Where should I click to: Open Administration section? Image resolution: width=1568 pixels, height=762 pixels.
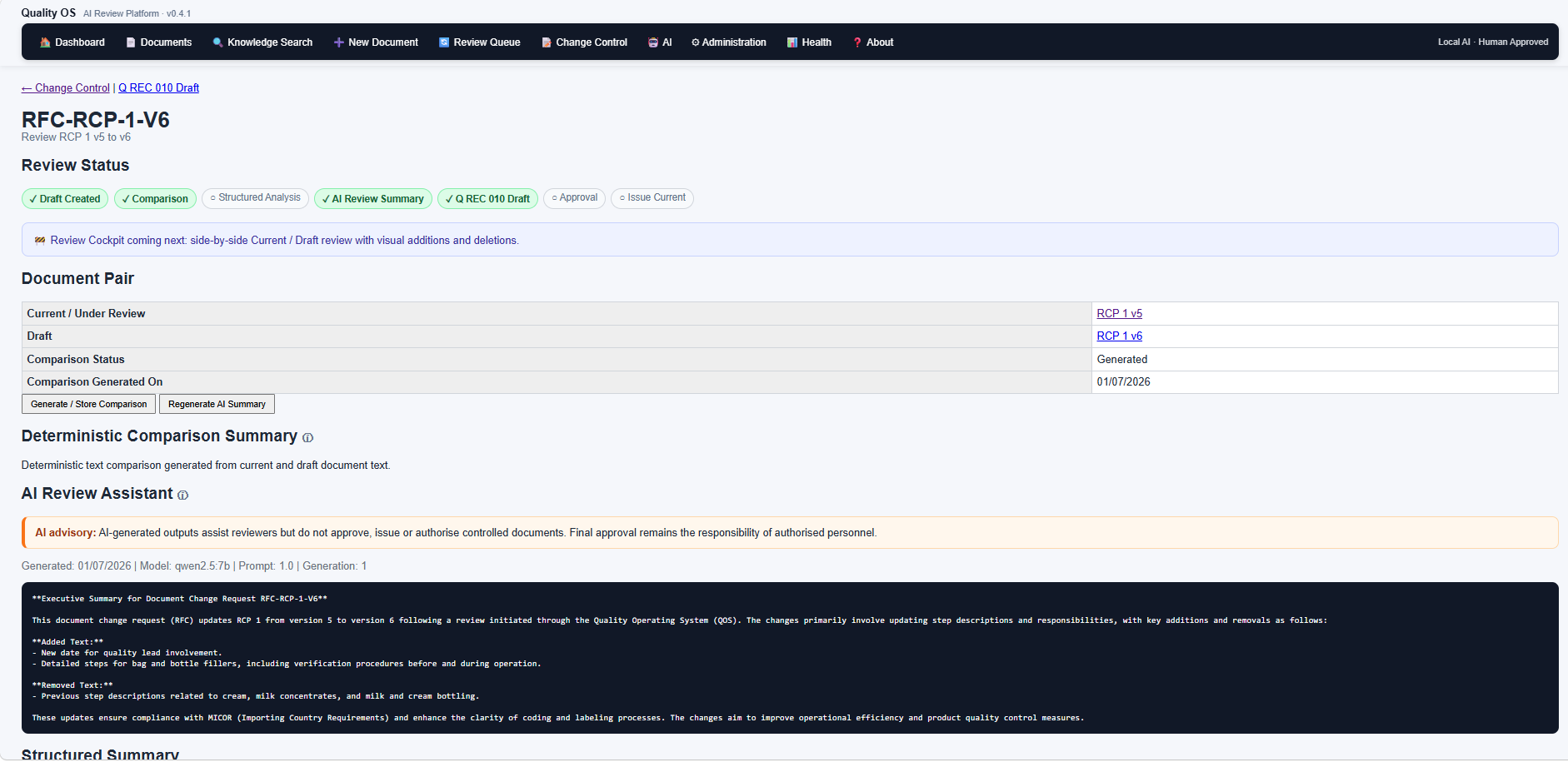point(729,42)
